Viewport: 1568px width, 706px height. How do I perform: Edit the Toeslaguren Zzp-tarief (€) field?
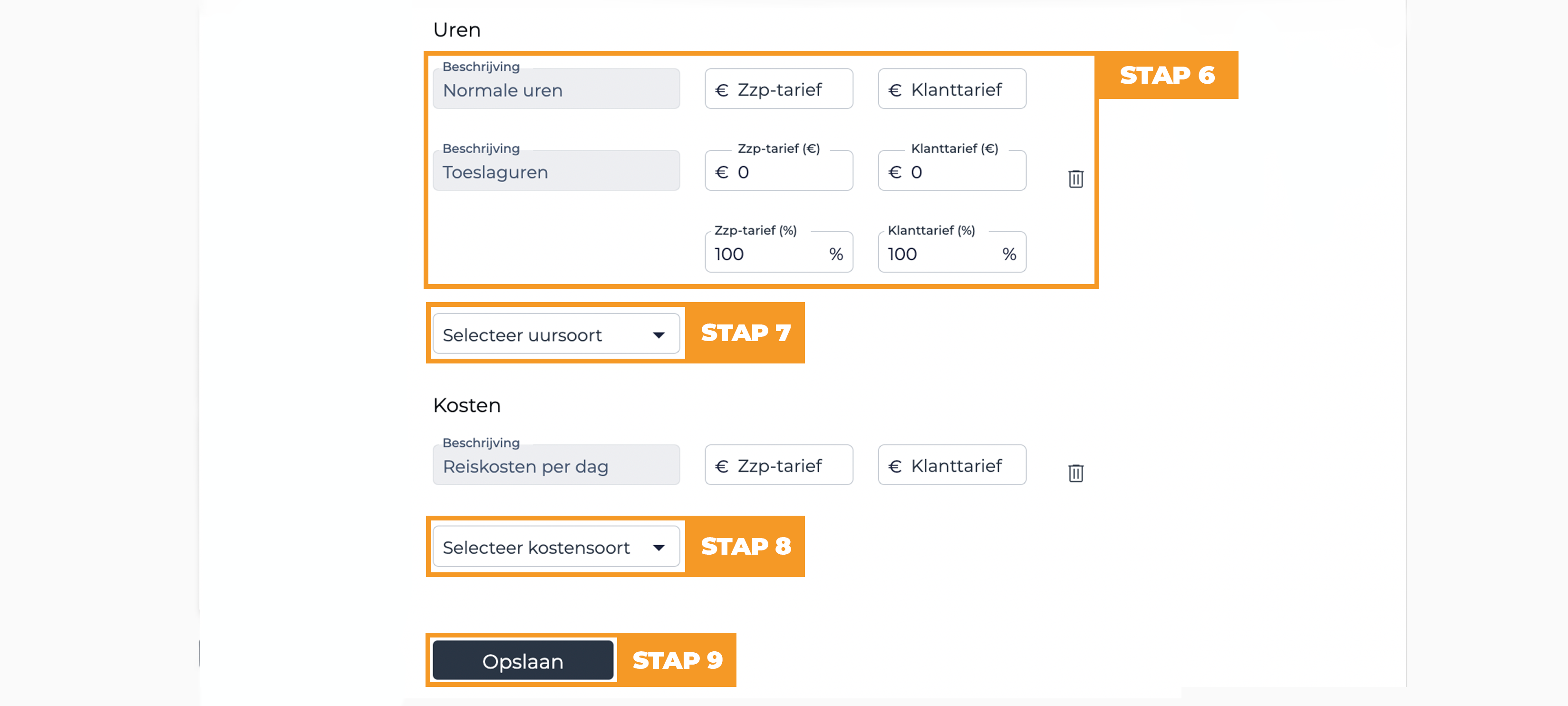[x=778, y=171]
